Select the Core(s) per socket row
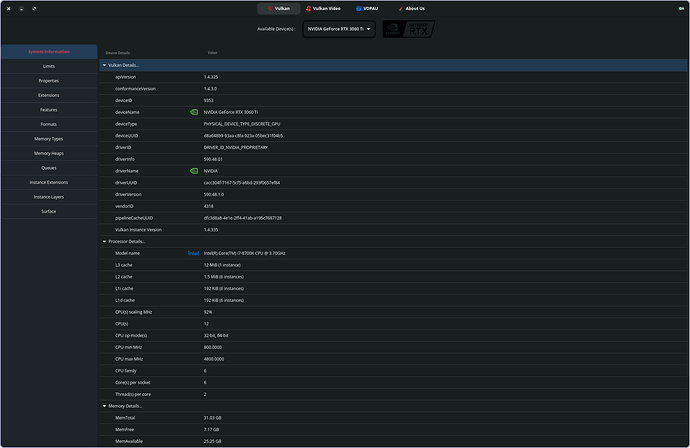This screenshot has height=448, width=690. point(393,383)
